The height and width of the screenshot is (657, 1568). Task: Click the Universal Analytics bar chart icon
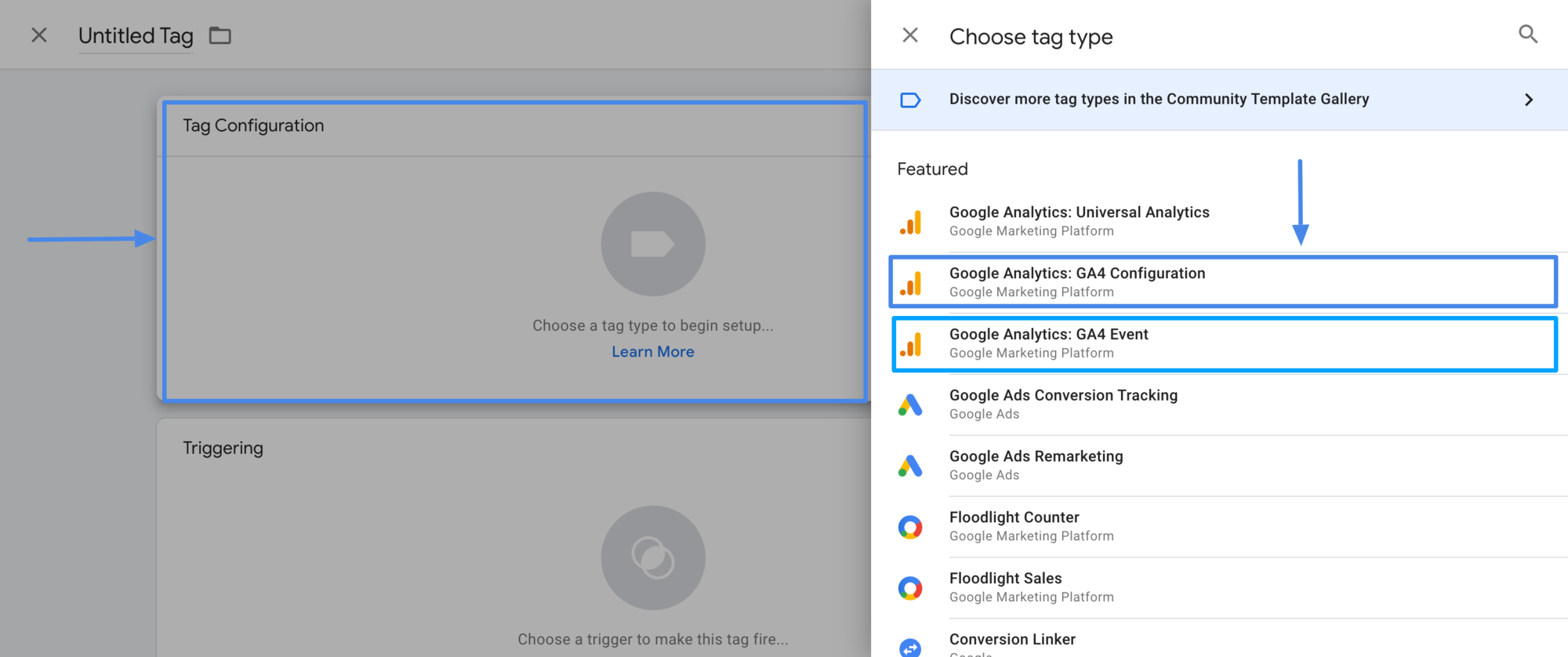(x=910, y=222)
